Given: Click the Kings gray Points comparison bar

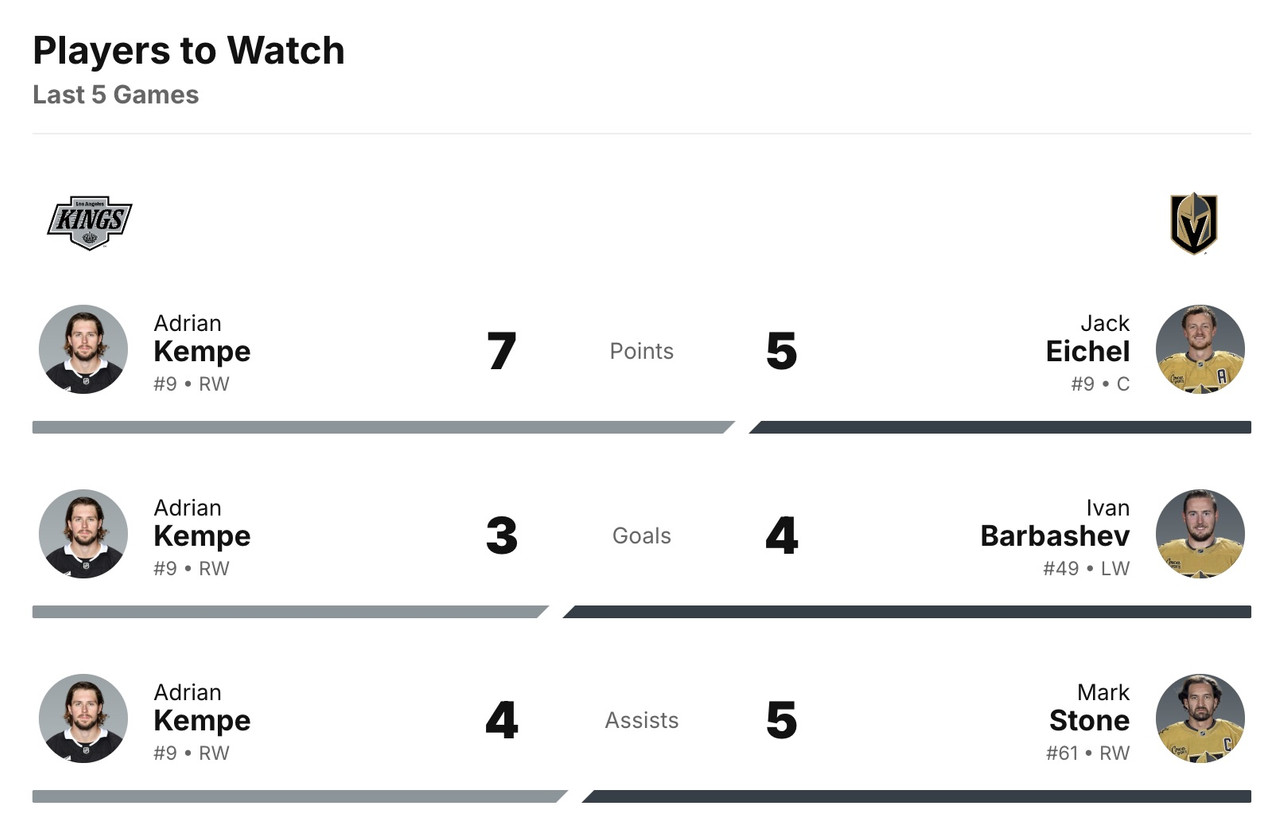Looking at the screenshot, I should 380,427.
